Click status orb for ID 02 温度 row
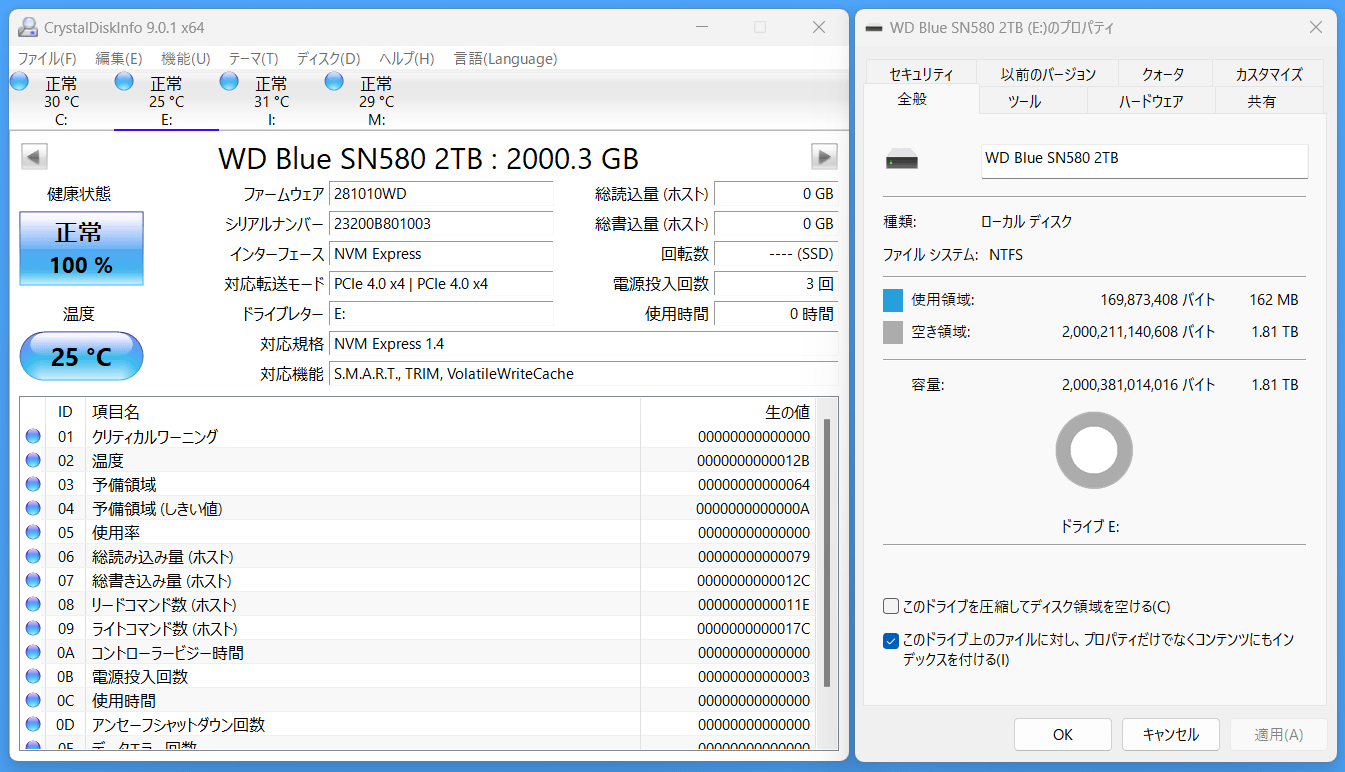This screenshot has width=1345, height=772. coord(33,460)
